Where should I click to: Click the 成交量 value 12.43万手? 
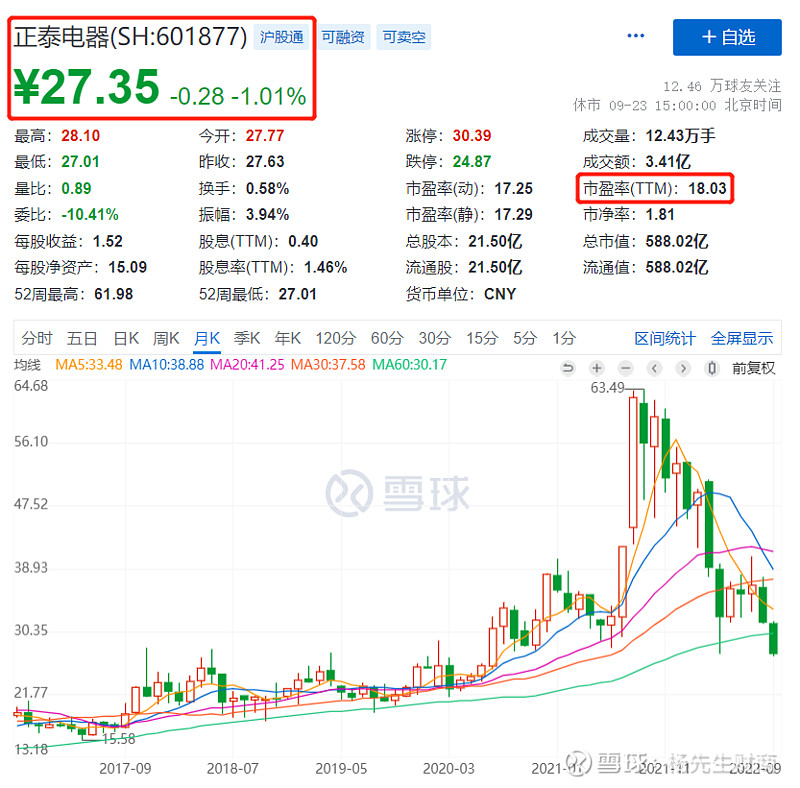point(681,136)
